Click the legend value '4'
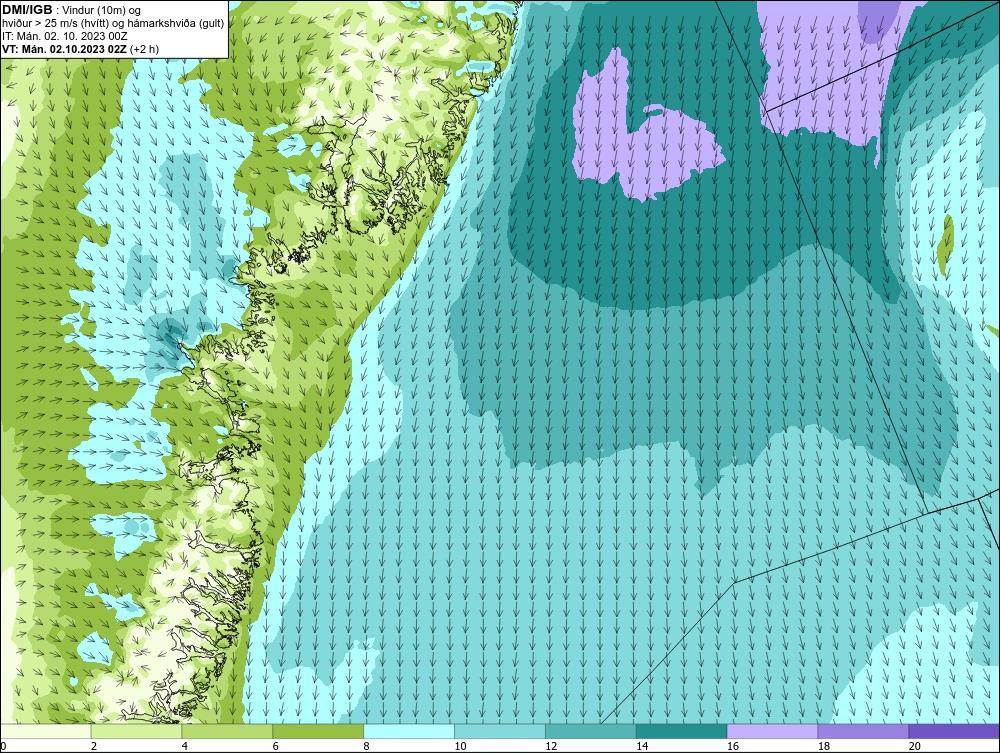The height and width of the screenshot is (753, 1000). coord(184,746)
